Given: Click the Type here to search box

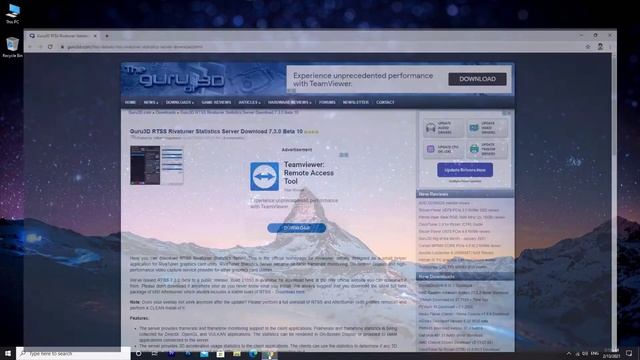Looking at the screenshot, I should [x=73, y=353].
